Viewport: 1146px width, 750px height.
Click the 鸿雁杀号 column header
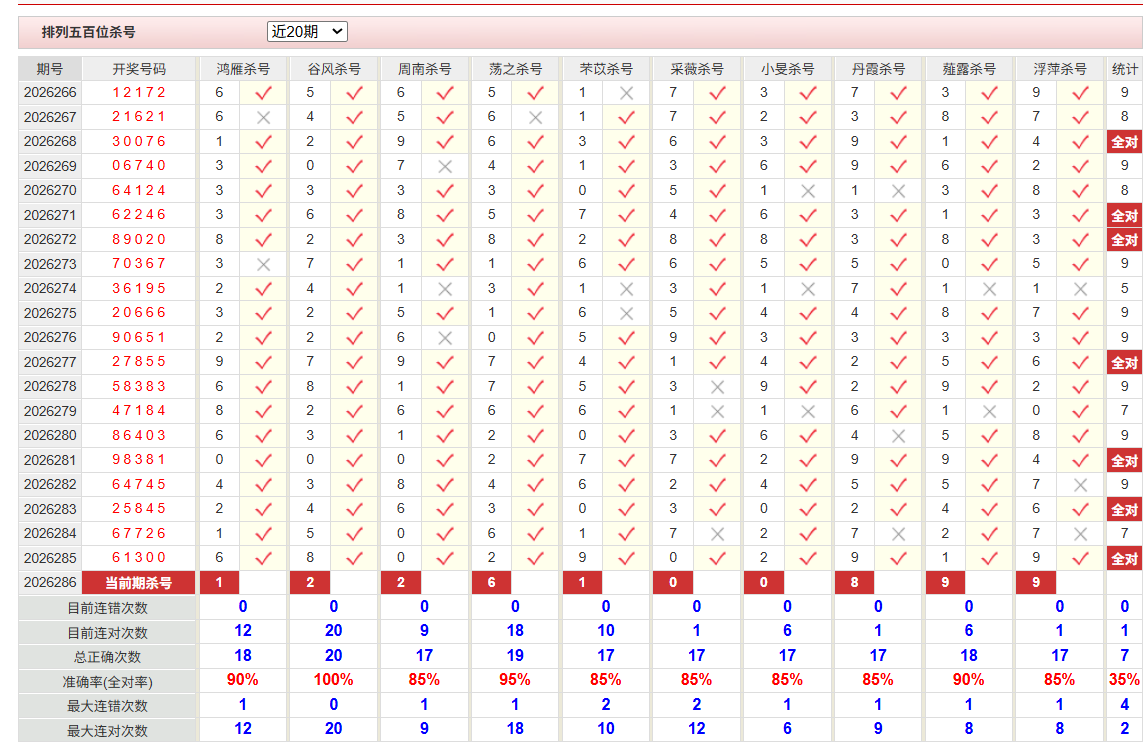(243, 69)
